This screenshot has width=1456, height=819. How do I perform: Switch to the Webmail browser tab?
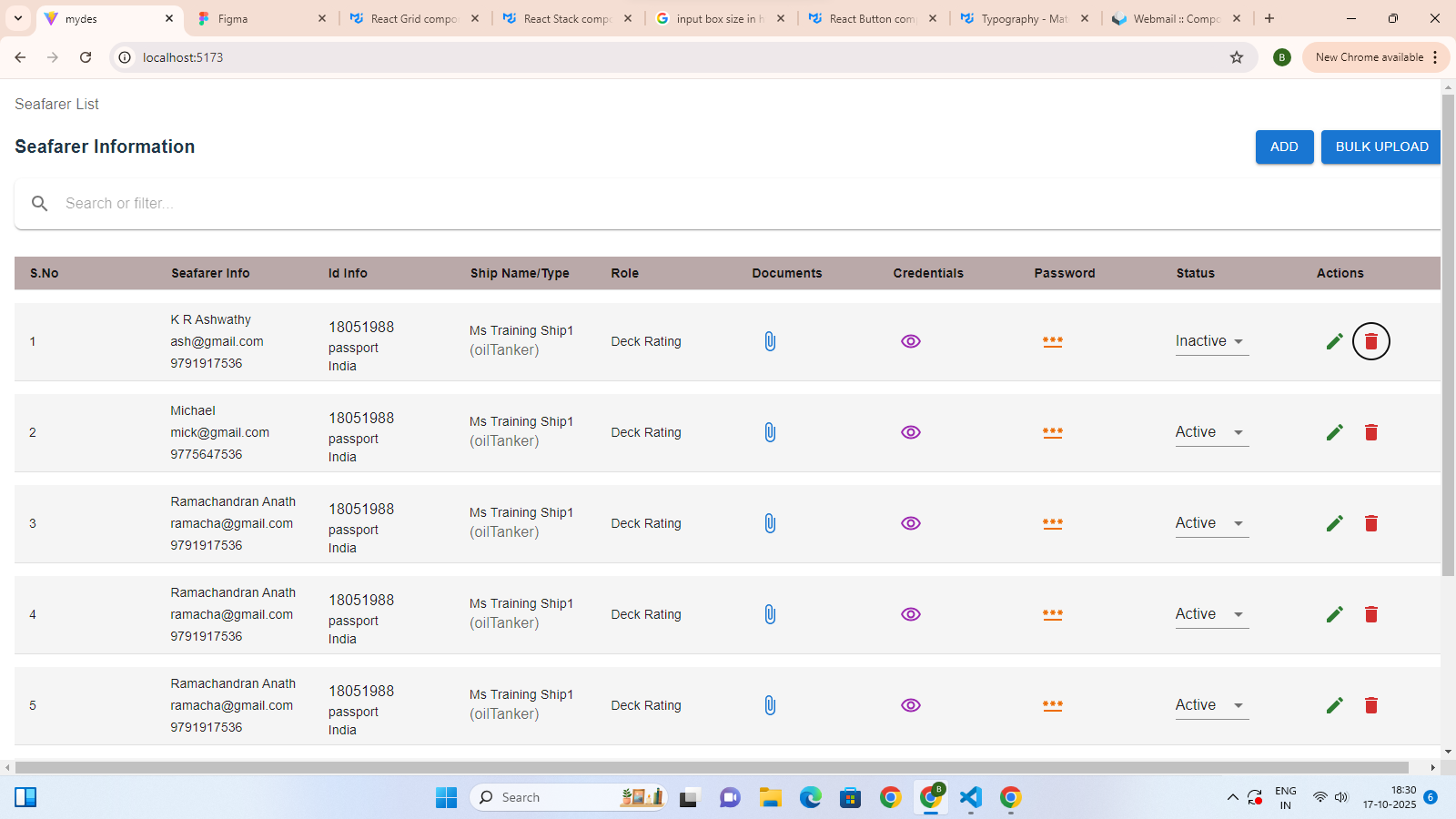point(1176,18)
